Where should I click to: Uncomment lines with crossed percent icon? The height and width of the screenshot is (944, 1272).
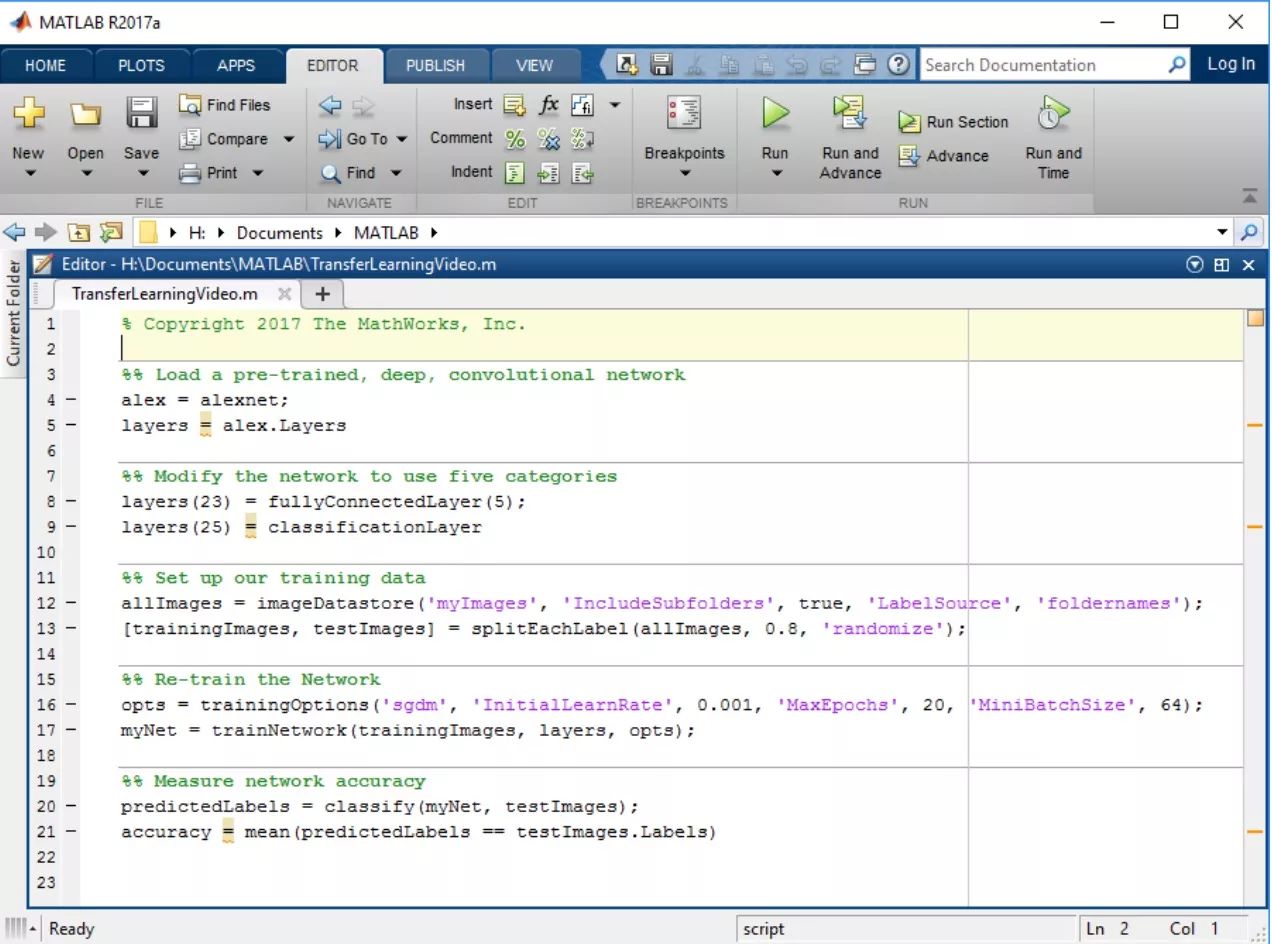click(x=548, y=139)
